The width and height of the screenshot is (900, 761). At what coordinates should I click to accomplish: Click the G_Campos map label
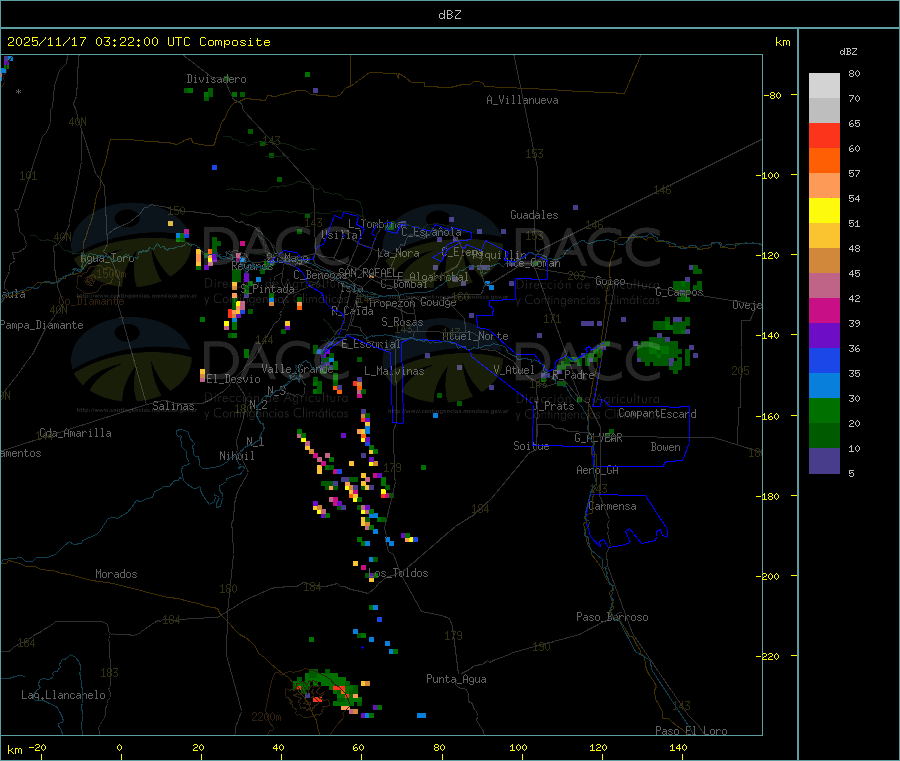click(x=679, y=292)
